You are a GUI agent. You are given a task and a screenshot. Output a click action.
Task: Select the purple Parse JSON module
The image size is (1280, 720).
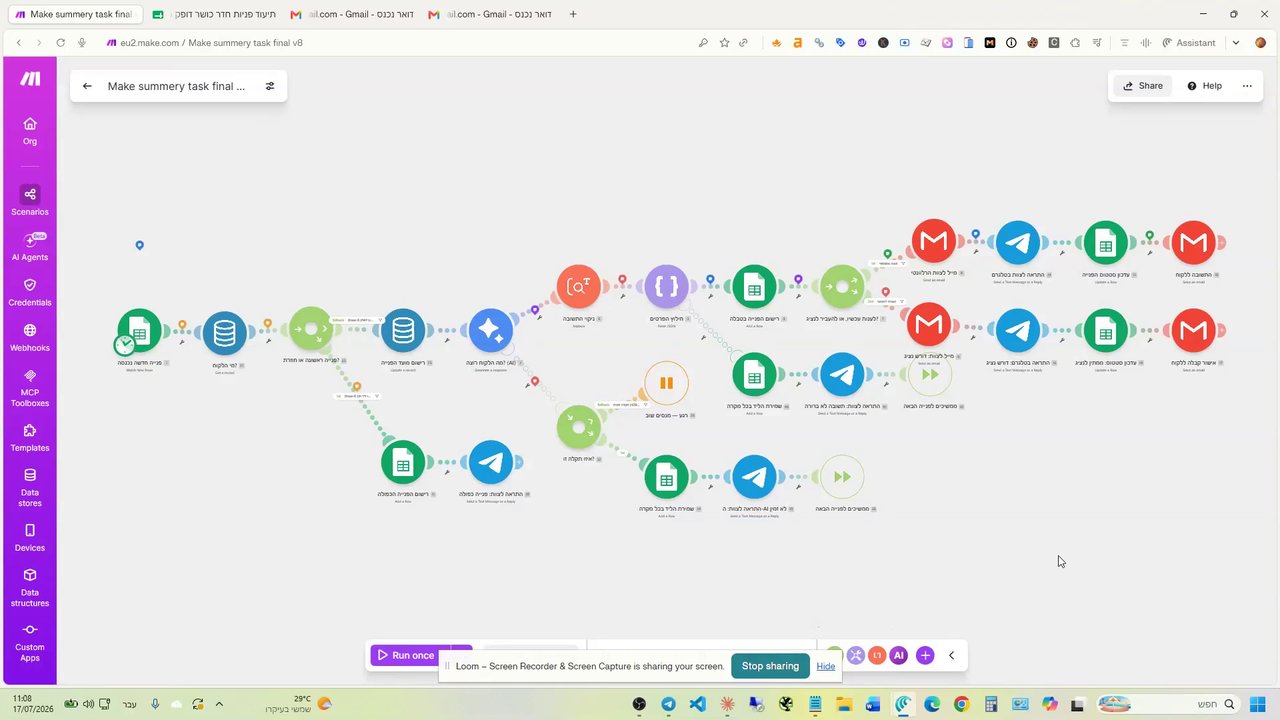tap(667, 287)
